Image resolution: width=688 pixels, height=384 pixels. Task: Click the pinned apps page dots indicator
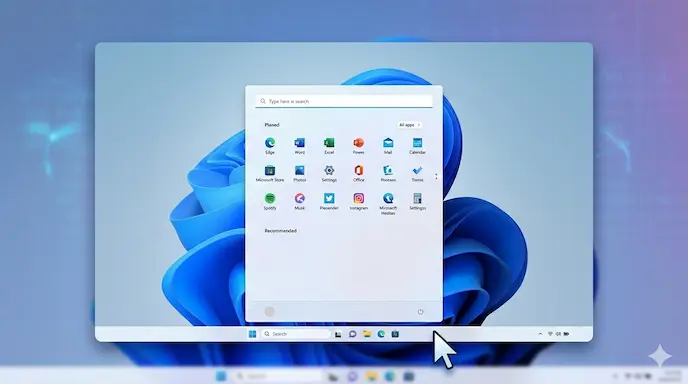[436, 176]
